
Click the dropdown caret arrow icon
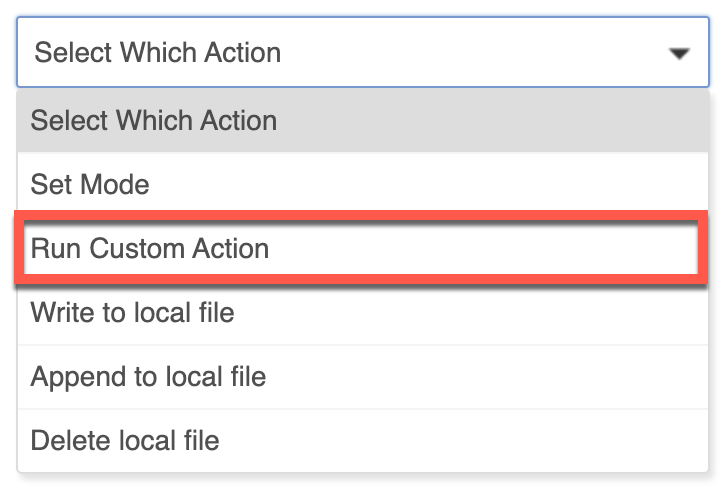tap(679, 54)
